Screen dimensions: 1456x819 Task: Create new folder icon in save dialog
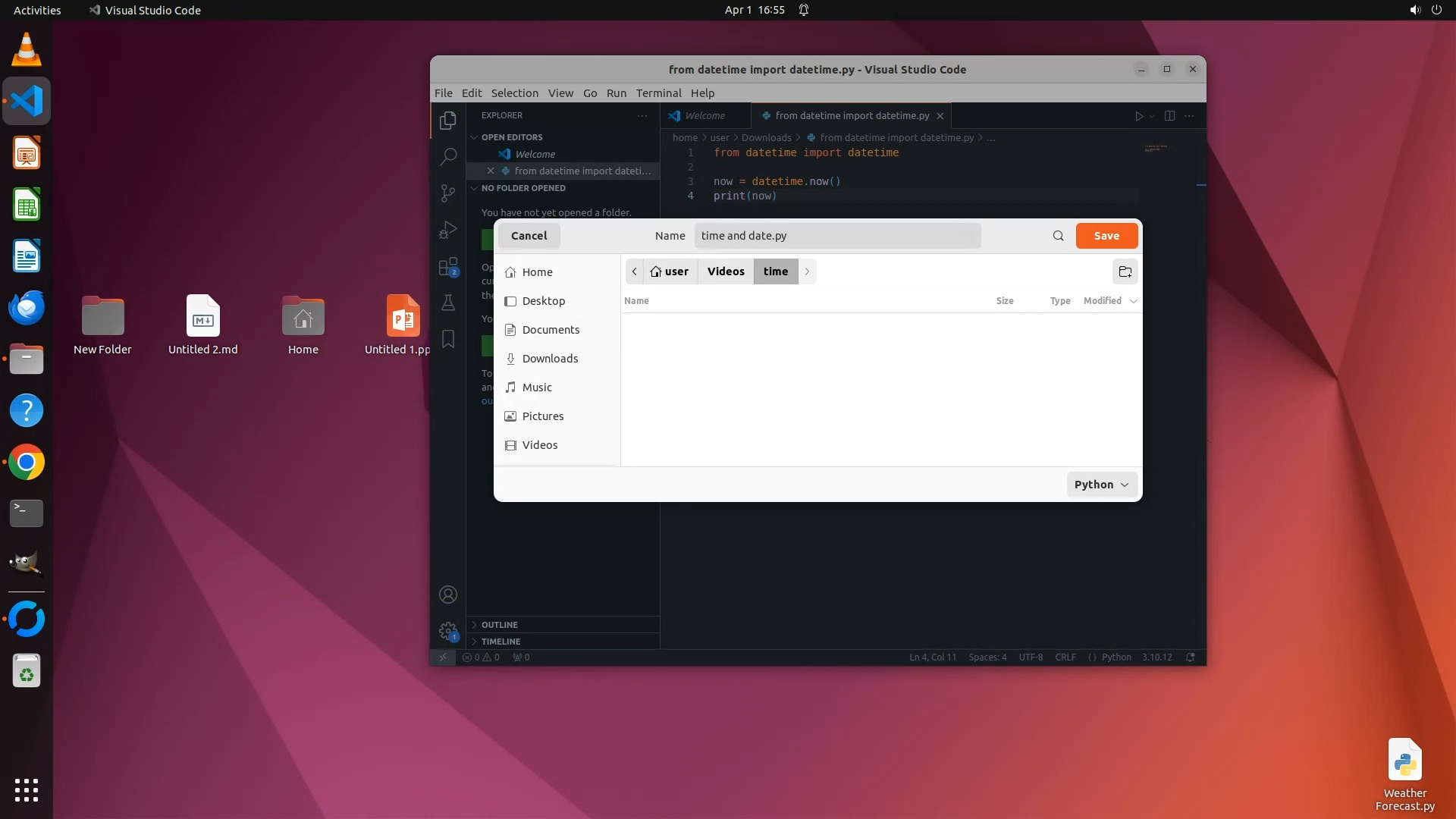(1125, 271)
